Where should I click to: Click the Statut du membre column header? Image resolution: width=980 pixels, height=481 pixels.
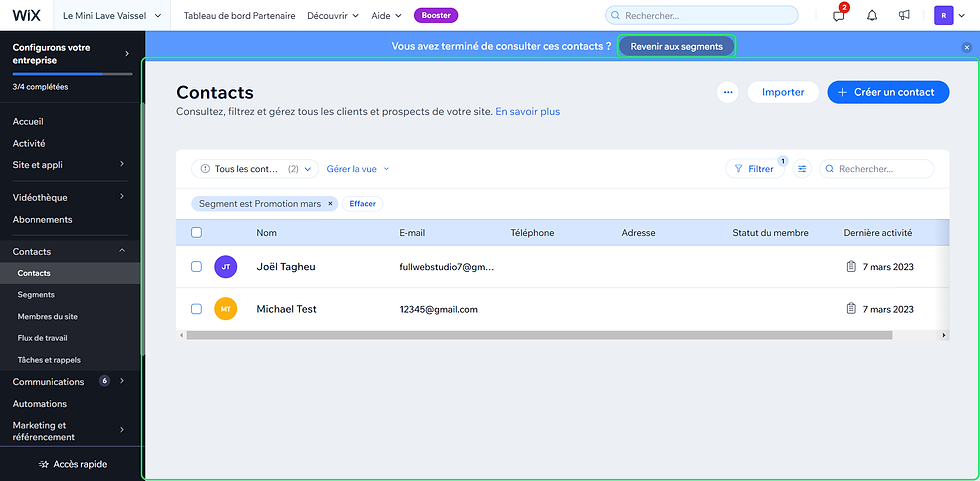coord(771,233)
